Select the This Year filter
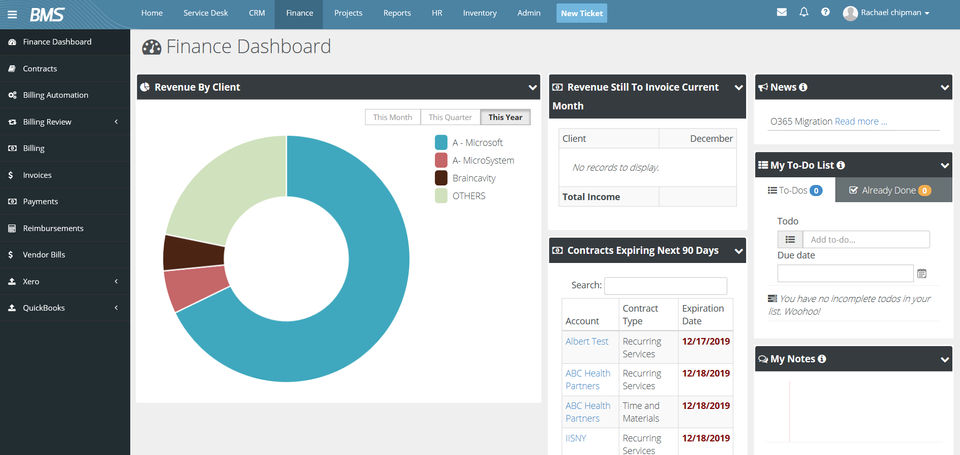 coord(505,117)
